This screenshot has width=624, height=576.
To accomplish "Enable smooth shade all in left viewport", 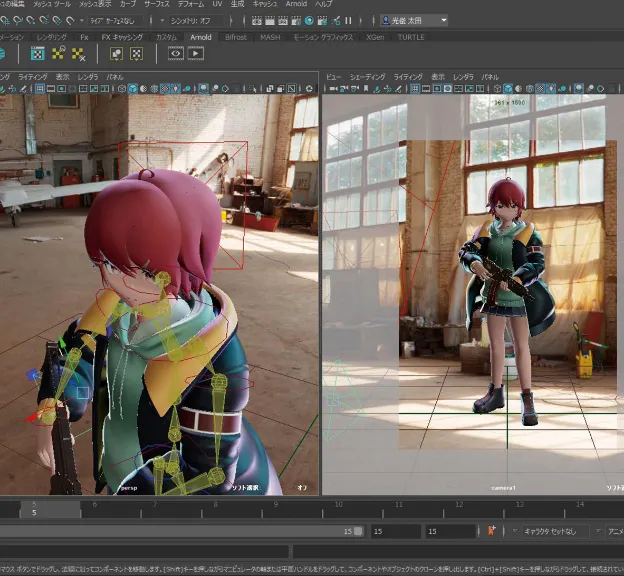I will pyautogui.click(x=133, y=89).
